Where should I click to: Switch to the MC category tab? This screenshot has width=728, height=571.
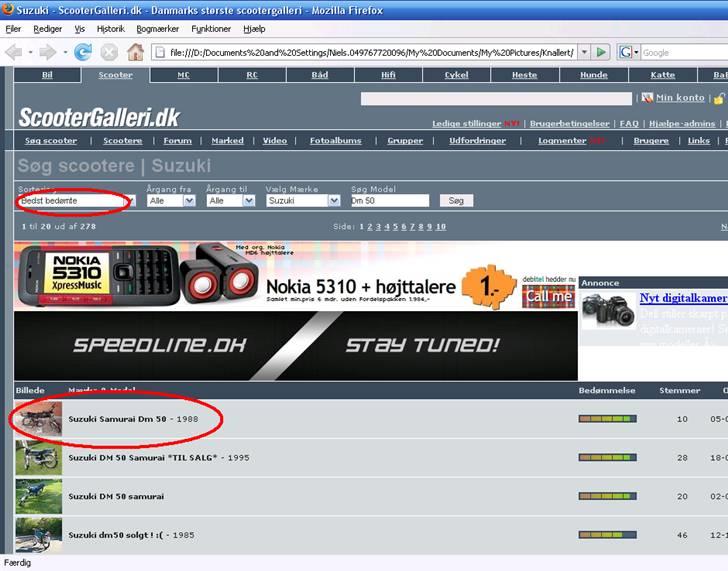(184, 75)
